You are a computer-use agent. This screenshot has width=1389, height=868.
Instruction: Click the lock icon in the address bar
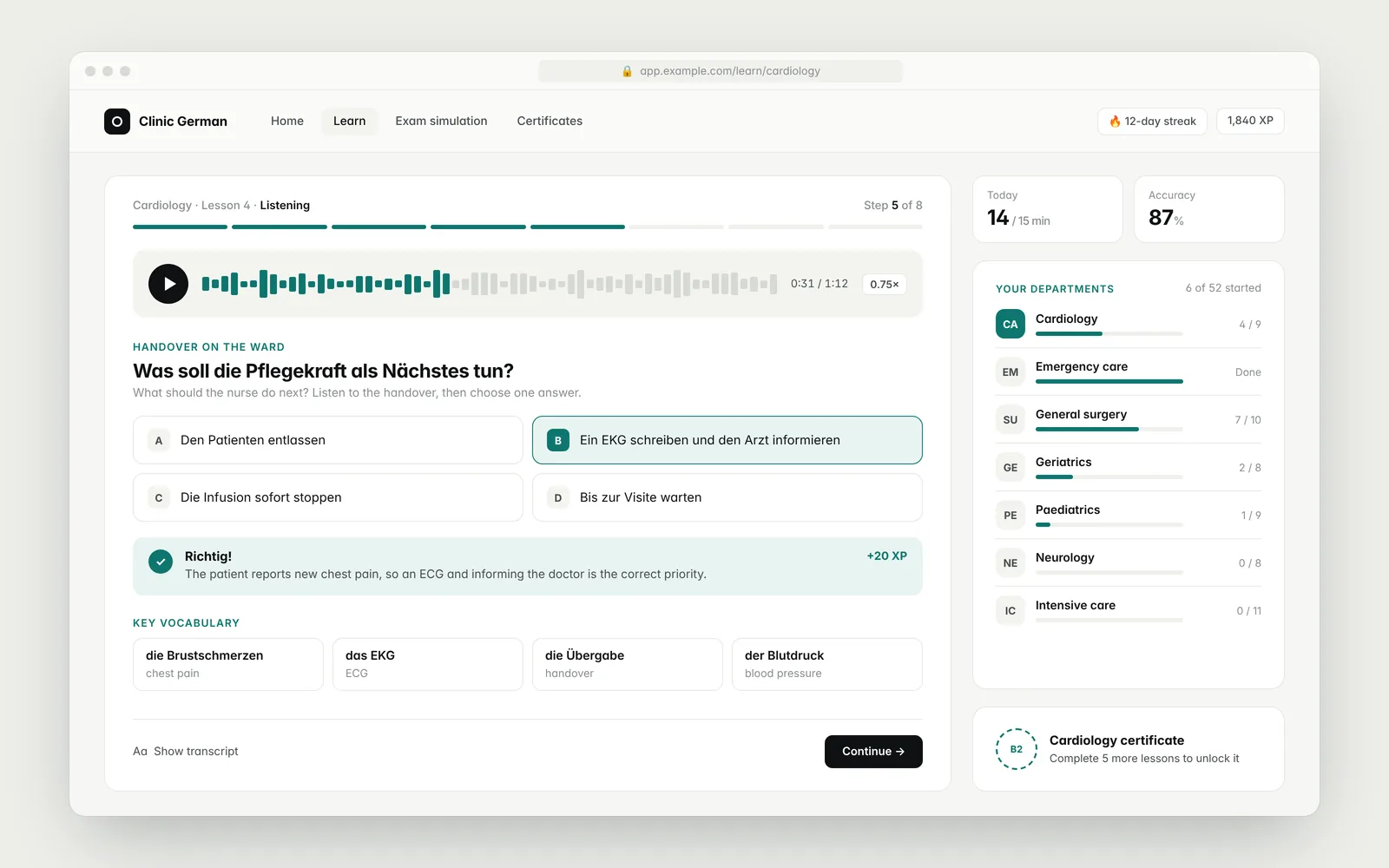(627, 71)
